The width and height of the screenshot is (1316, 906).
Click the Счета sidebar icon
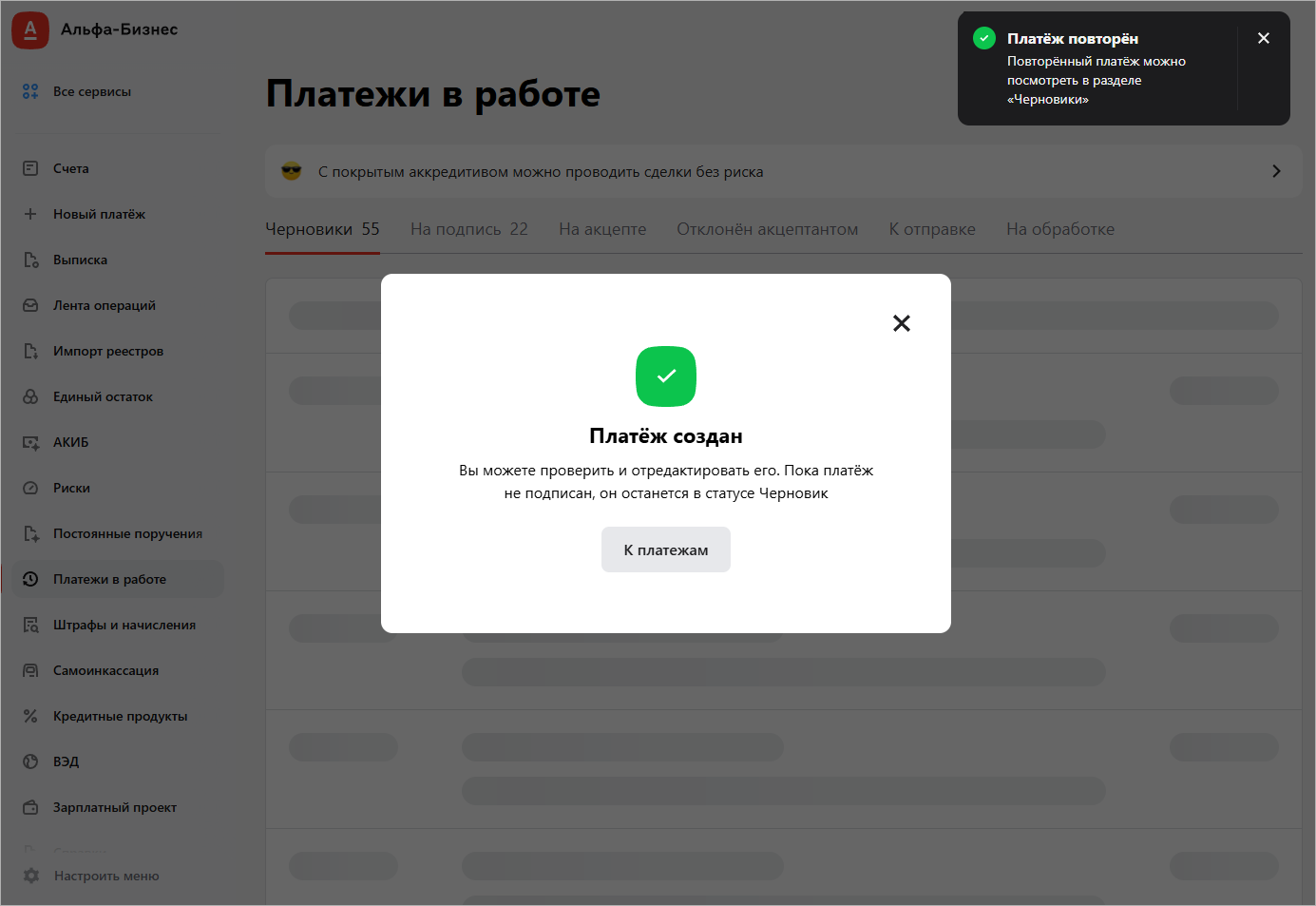tap(30, 168)
